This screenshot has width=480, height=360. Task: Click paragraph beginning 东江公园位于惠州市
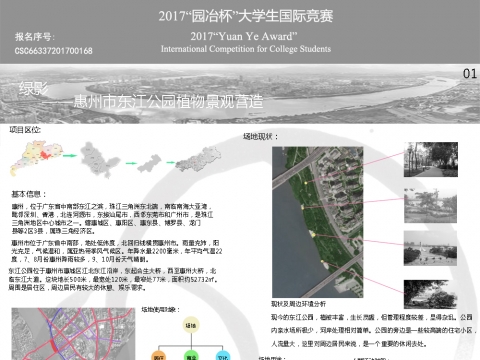[x=113, y=279]
